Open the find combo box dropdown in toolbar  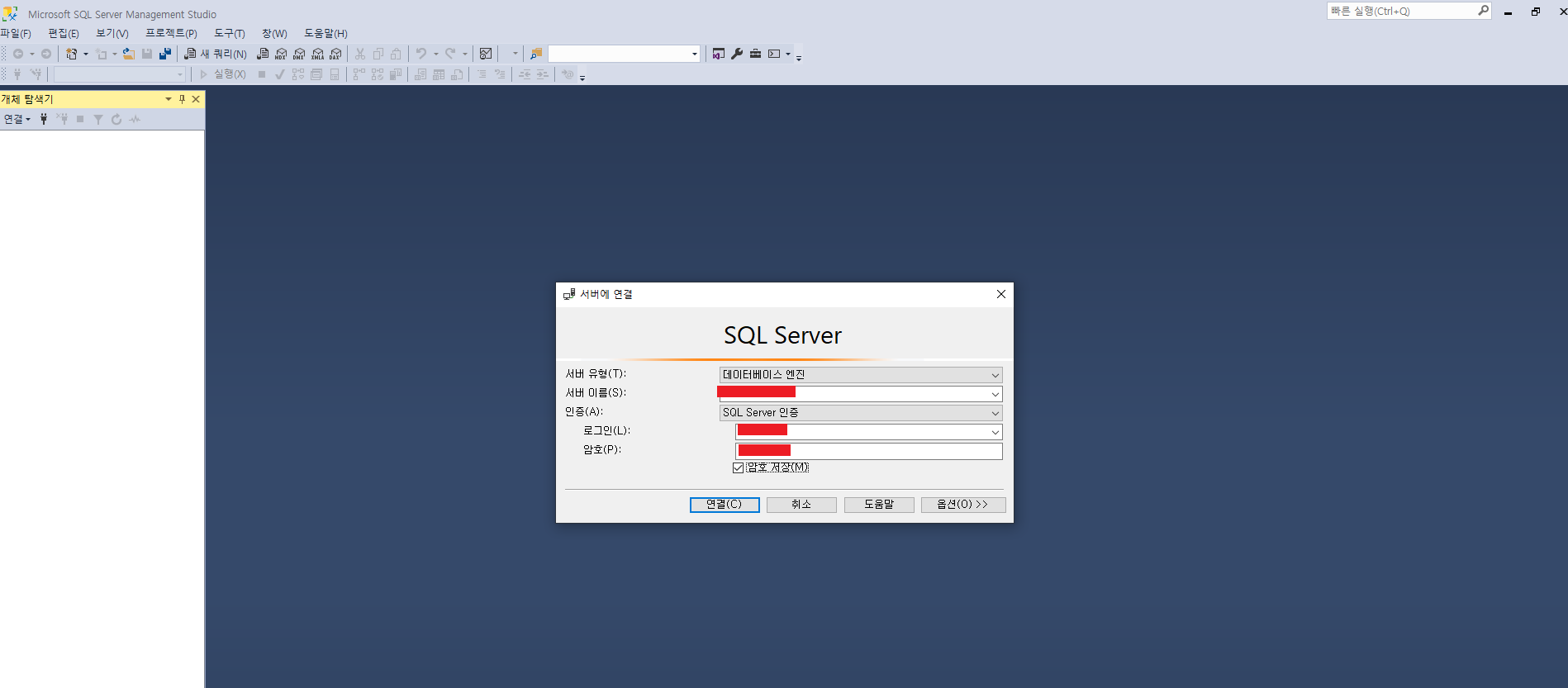pos(694,54)
